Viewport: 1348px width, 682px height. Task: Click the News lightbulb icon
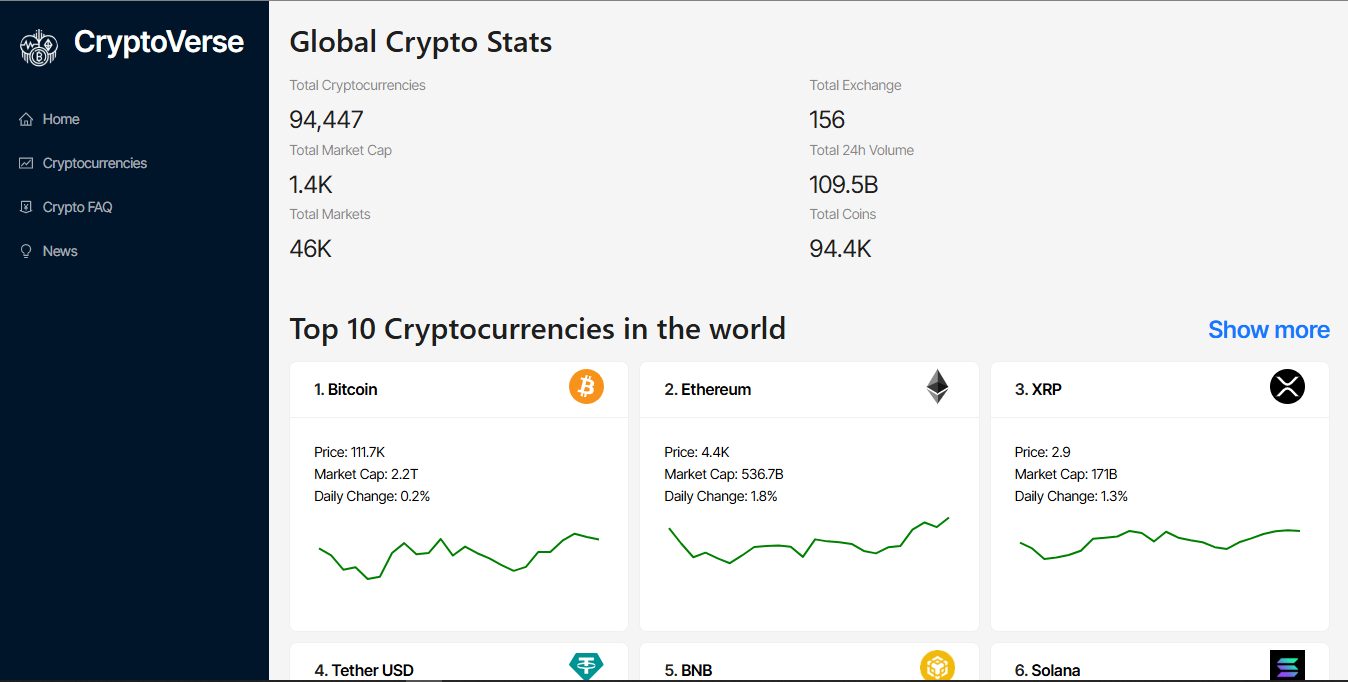coord(27,251)
